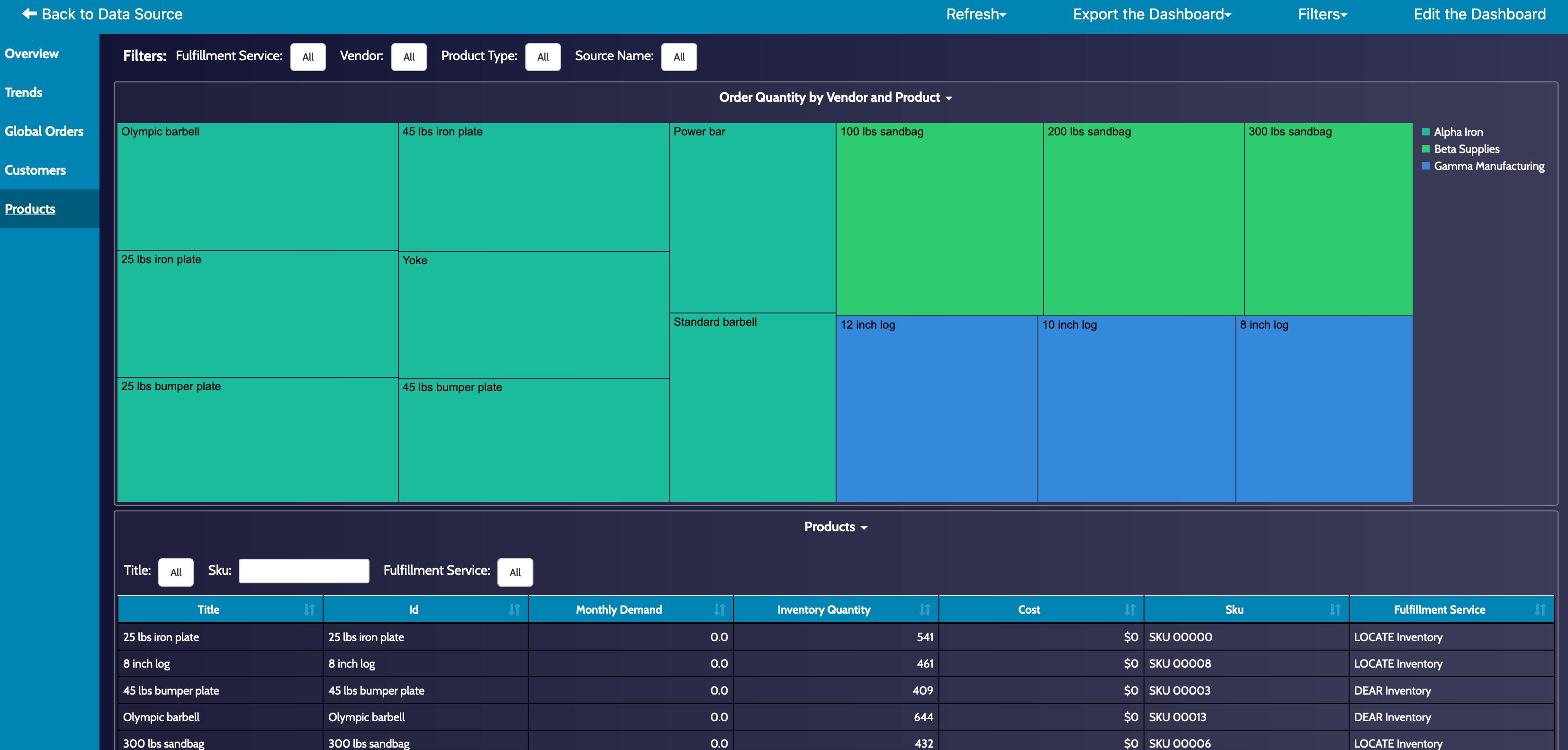Expand Export the Dashboard dropdown
Viewport: 1568px width, 750px height.
point(1152,14)
